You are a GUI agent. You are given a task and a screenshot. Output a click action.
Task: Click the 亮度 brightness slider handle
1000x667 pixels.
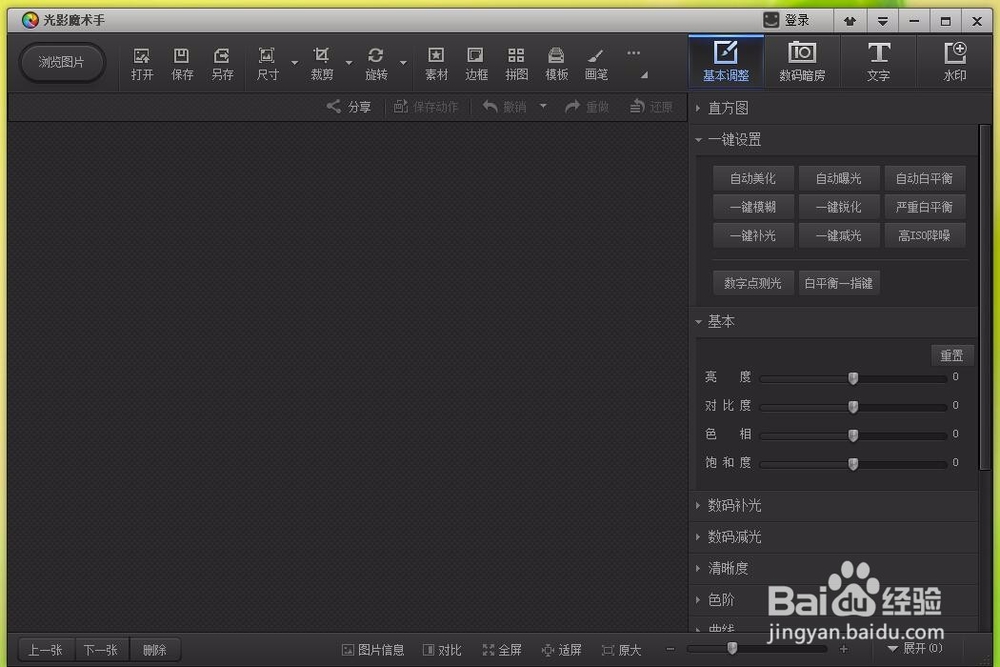click(x=853, y=378)
